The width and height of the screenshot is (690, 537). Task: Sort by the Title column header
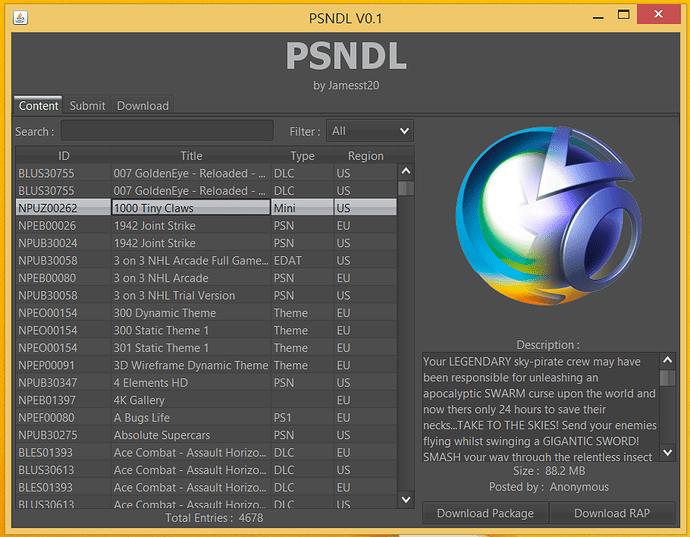(x=191, y=155)
